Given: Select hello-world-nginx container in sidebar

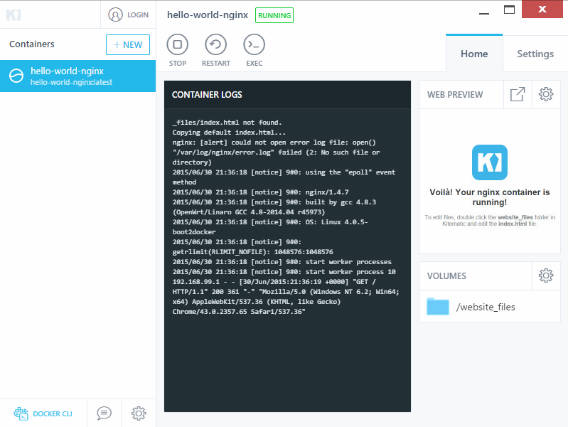Looking at the screenshot, I should pyautogui.click(x=78, y=76).
